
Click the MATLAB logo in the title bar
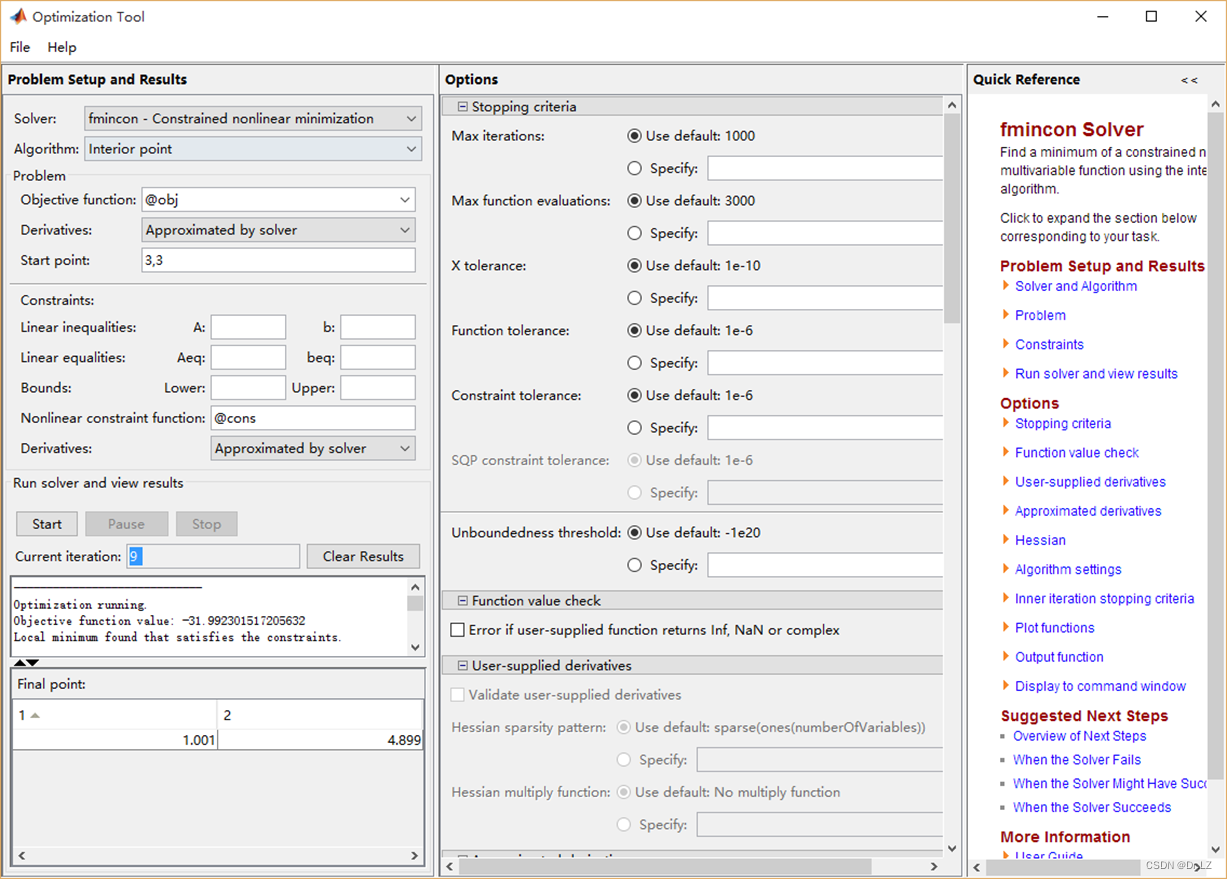pos(17,17)
